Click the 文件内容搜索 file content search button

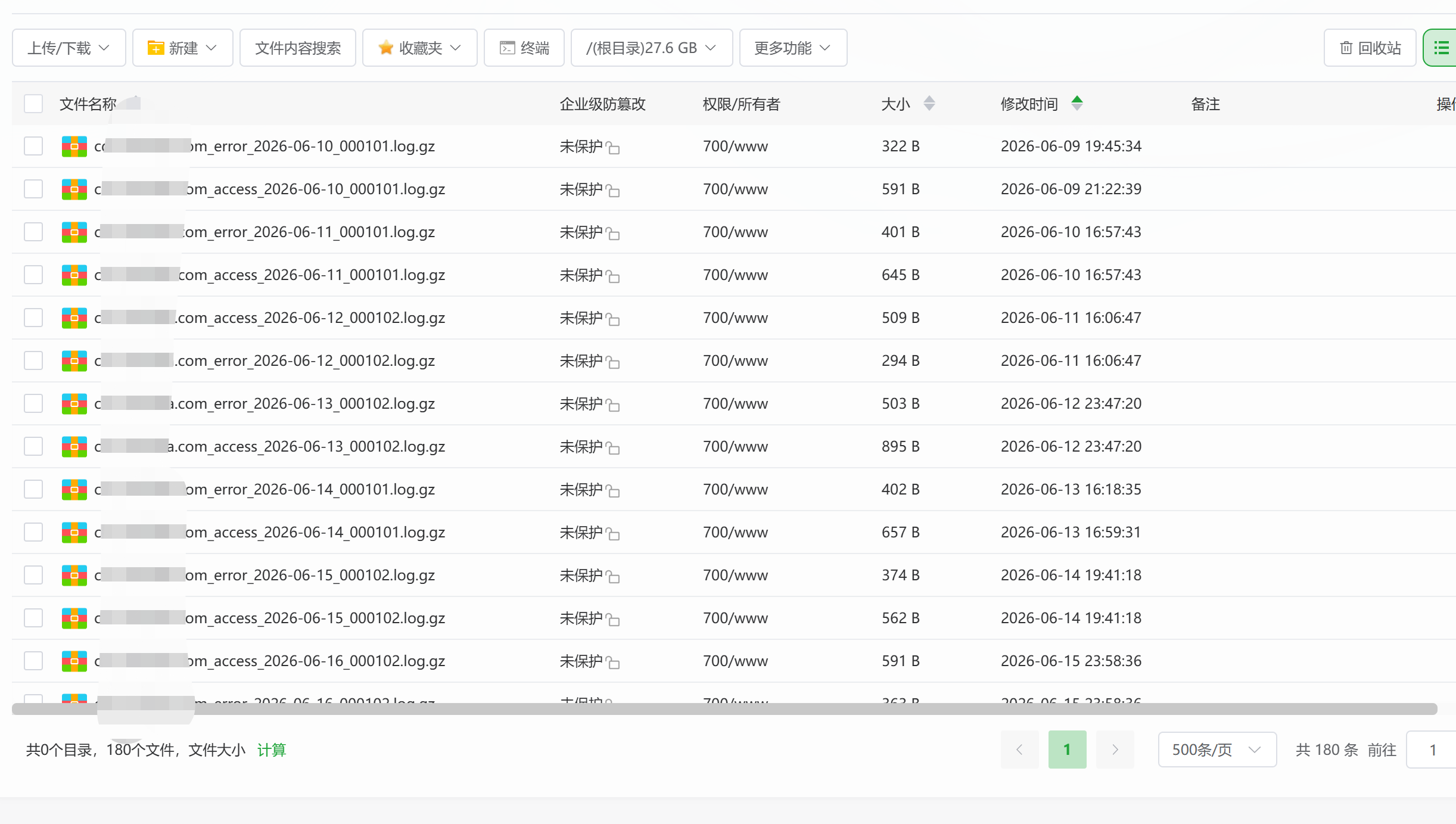coord(298,48)
